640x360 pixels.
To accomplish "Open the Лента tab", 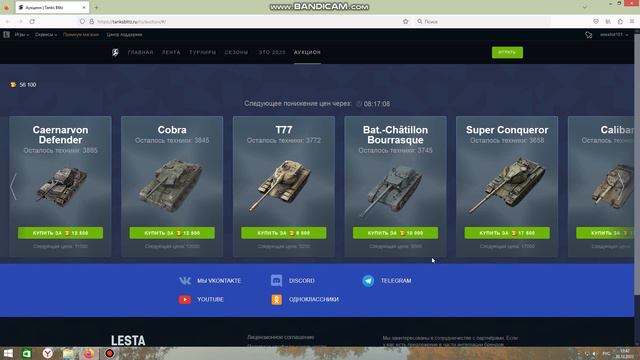I will tap(171, 52).
